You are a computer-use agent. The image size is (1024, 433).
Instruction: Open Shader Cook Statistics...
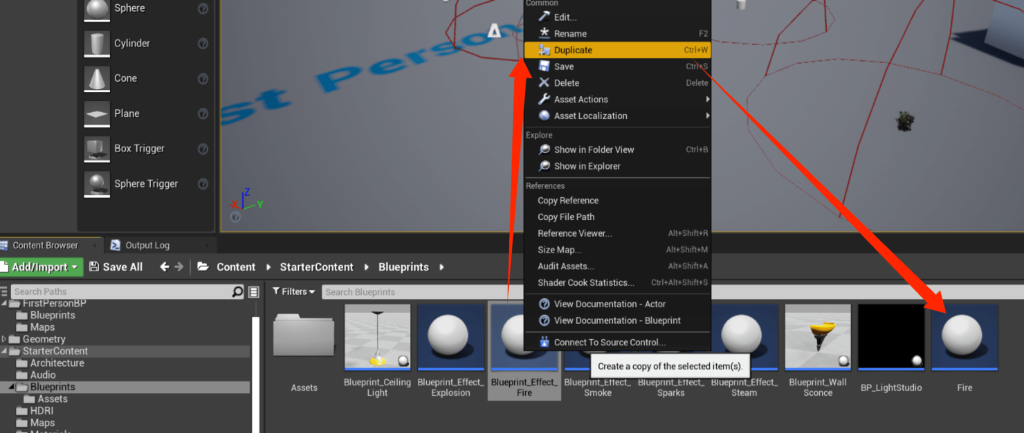[x=617, y=283]
